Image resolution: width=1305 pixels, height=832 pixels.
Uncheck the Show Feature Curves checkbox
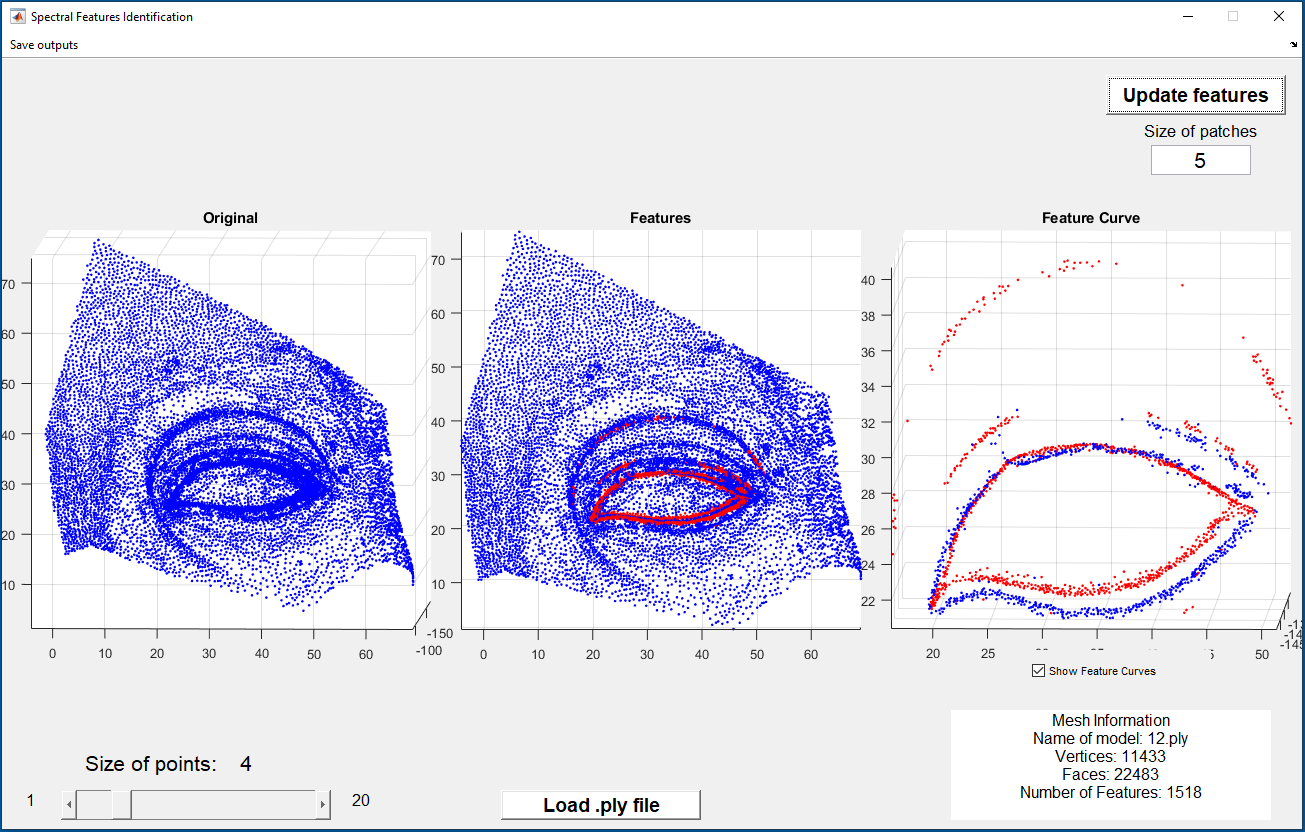tap(1038, 671)
